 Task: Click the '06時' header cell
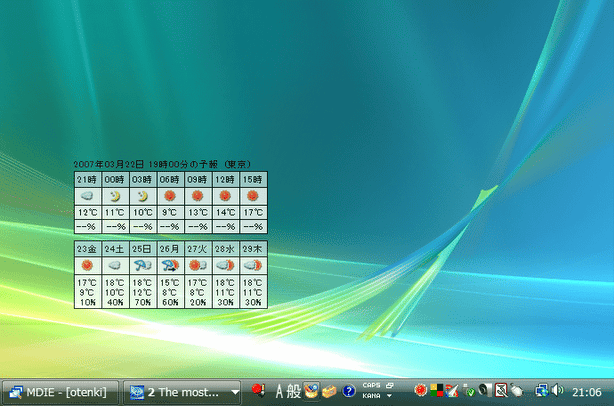pos(170,180)
